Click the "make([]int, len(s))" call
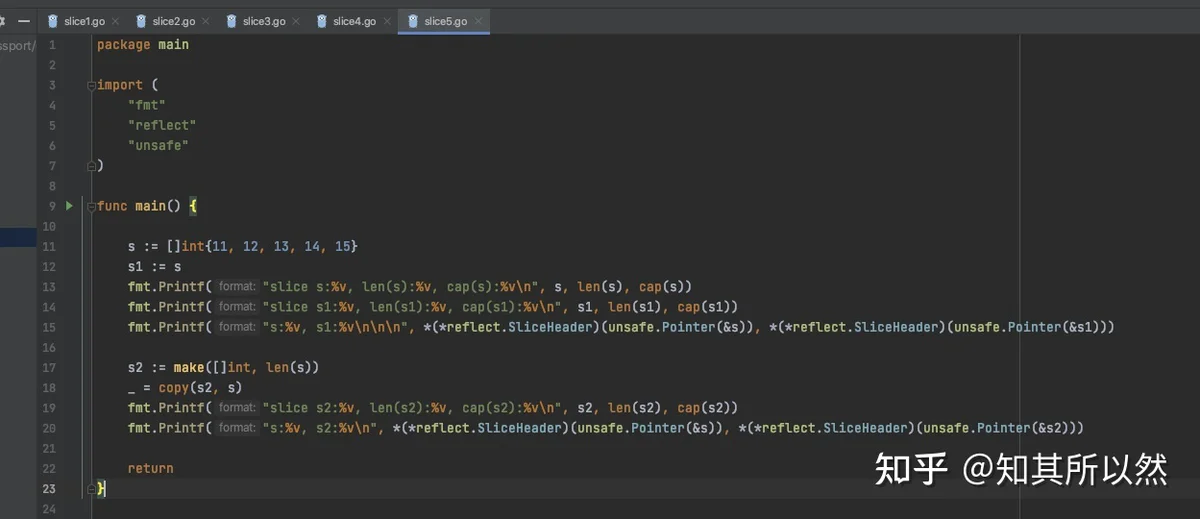The height and width of the screenshot is (519, 1200). (246, 367)
